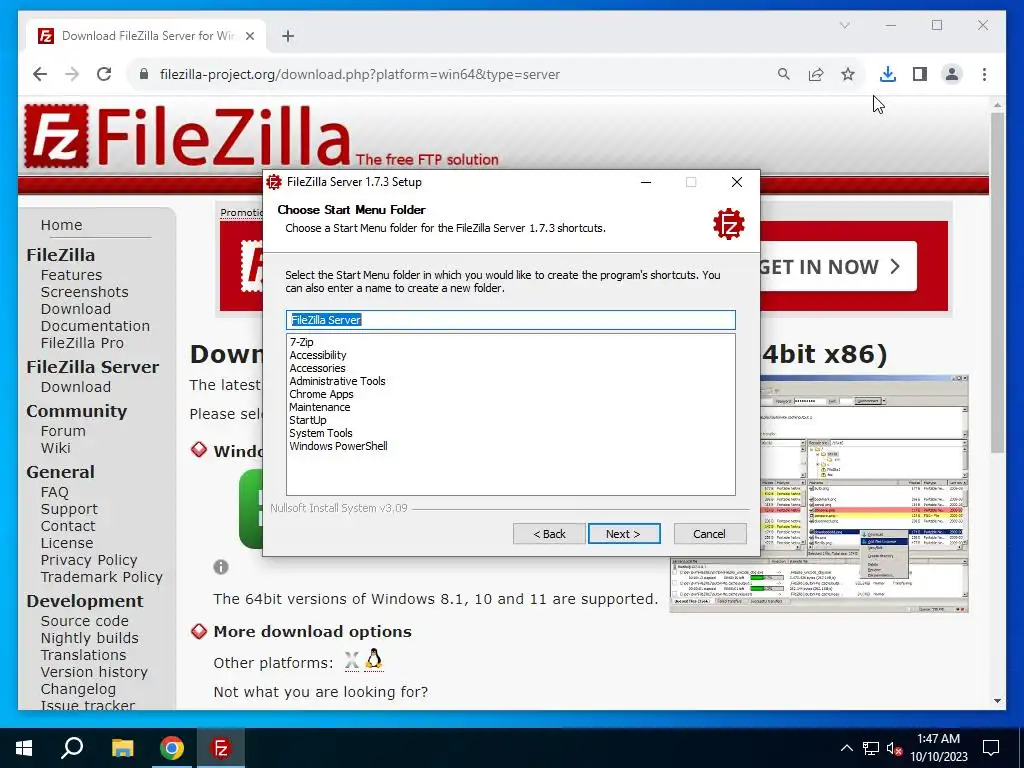Image resolution: width=1024 pixels, height=768 pixels.
Task: Open the Features link in the sidebar
Action: pyautogui.click(x=71, y=275)
